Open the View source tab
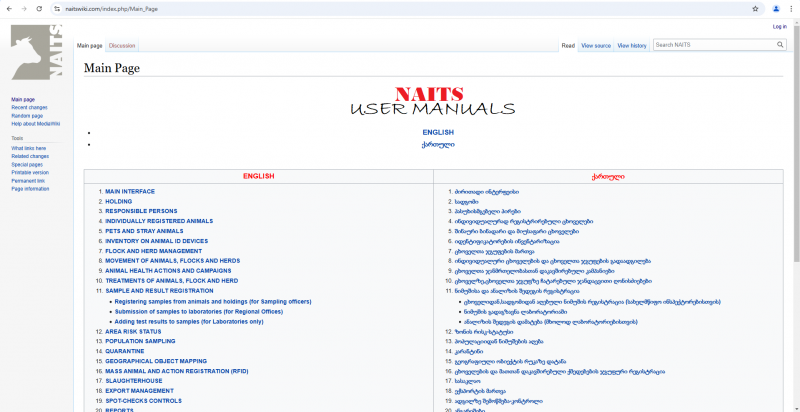Viewport: 800px width, 412px height. (x=596, y=46)
